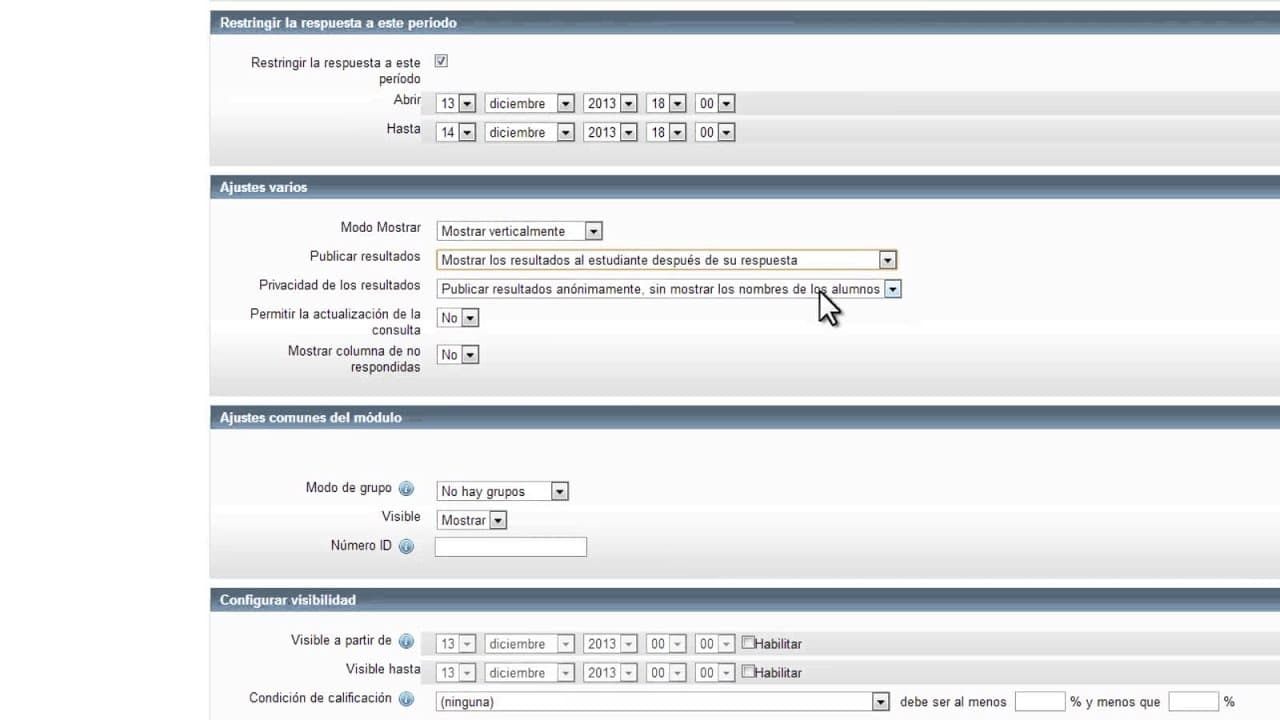Open the Abrir minute dropdown showing 00
Viewport: 1280px width, 720px height.
[715, 103]
